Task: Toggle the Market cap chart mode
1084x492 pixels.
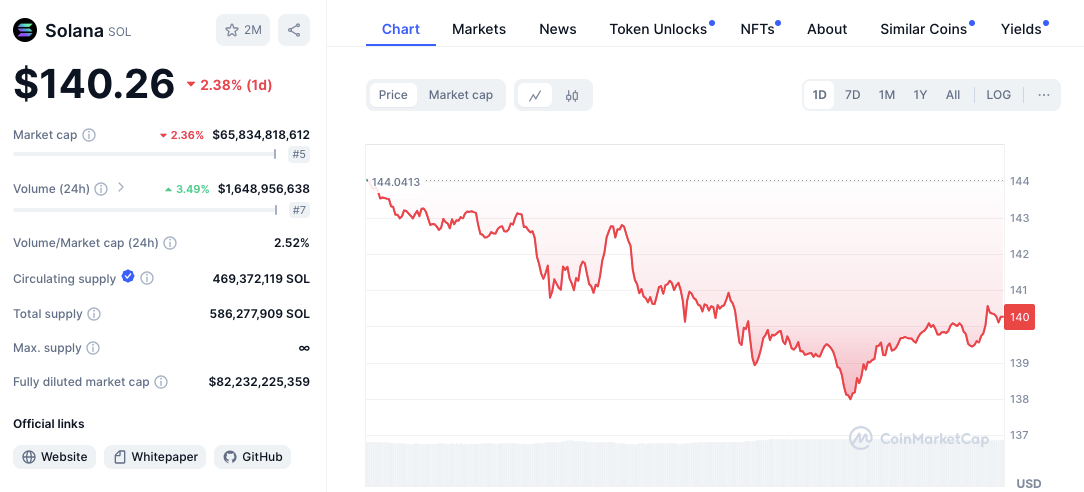Action: [x=460, y=95]
